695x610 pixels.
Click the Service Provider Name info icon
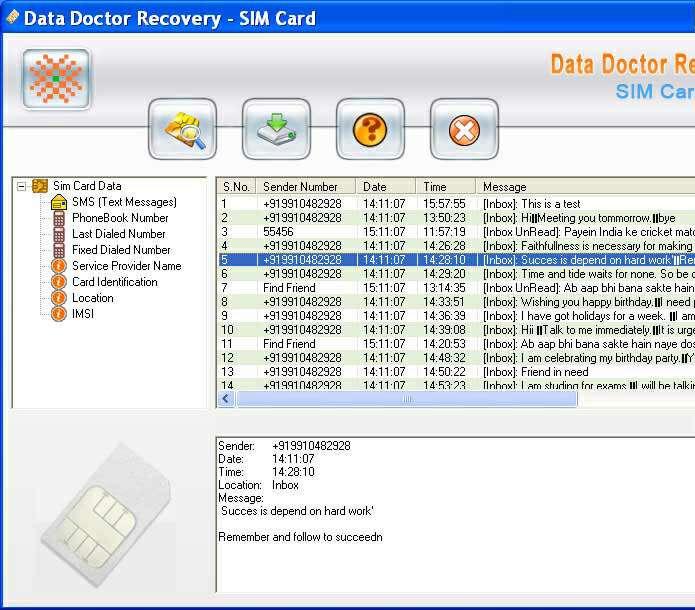coord(59,266)
